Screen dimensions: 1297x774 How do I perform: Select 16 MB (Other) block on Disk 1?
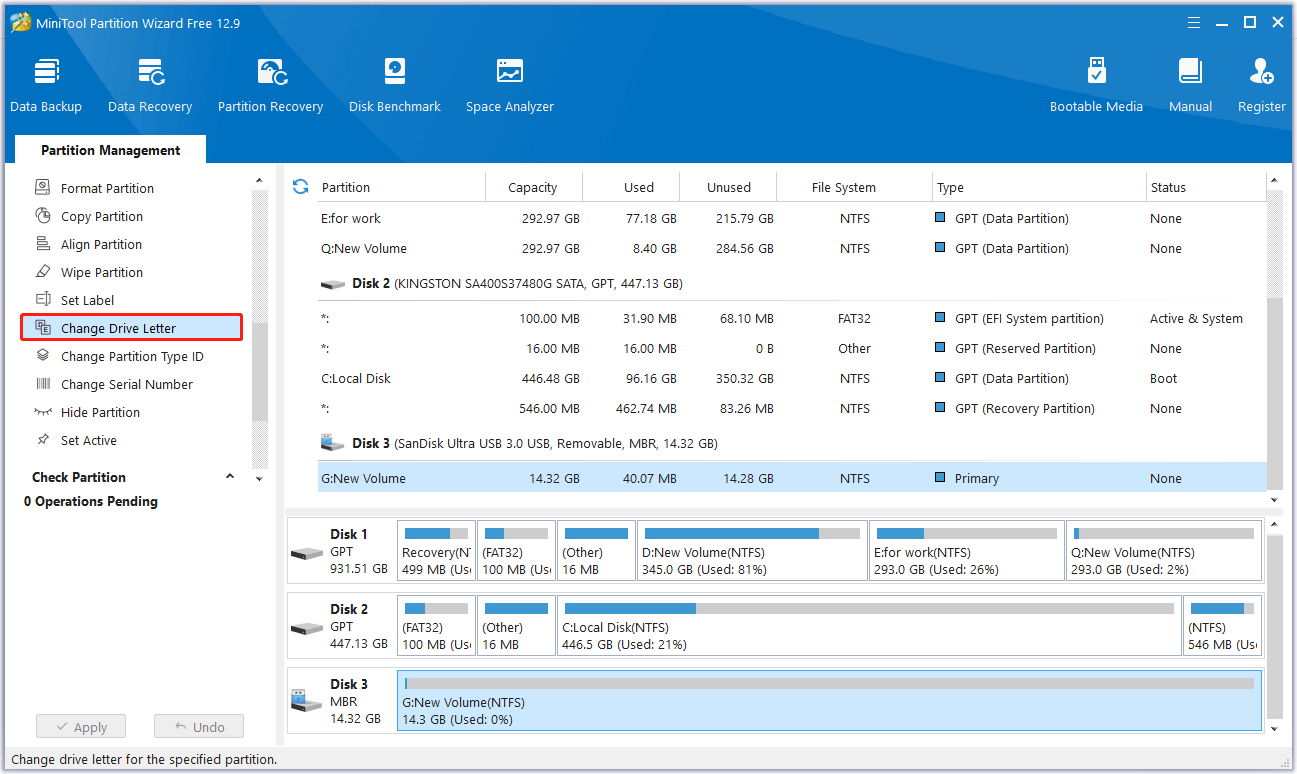pyautogui.click(x=596, y=550)
